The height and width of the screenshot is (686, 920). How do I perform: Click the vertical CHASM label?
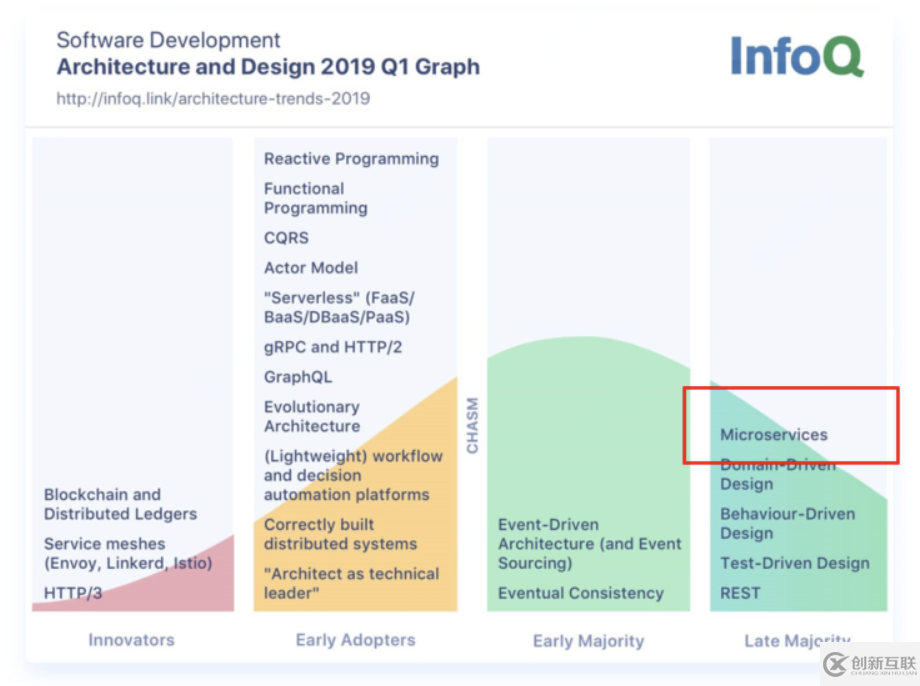pyautogui.click(x=472, y=426)
